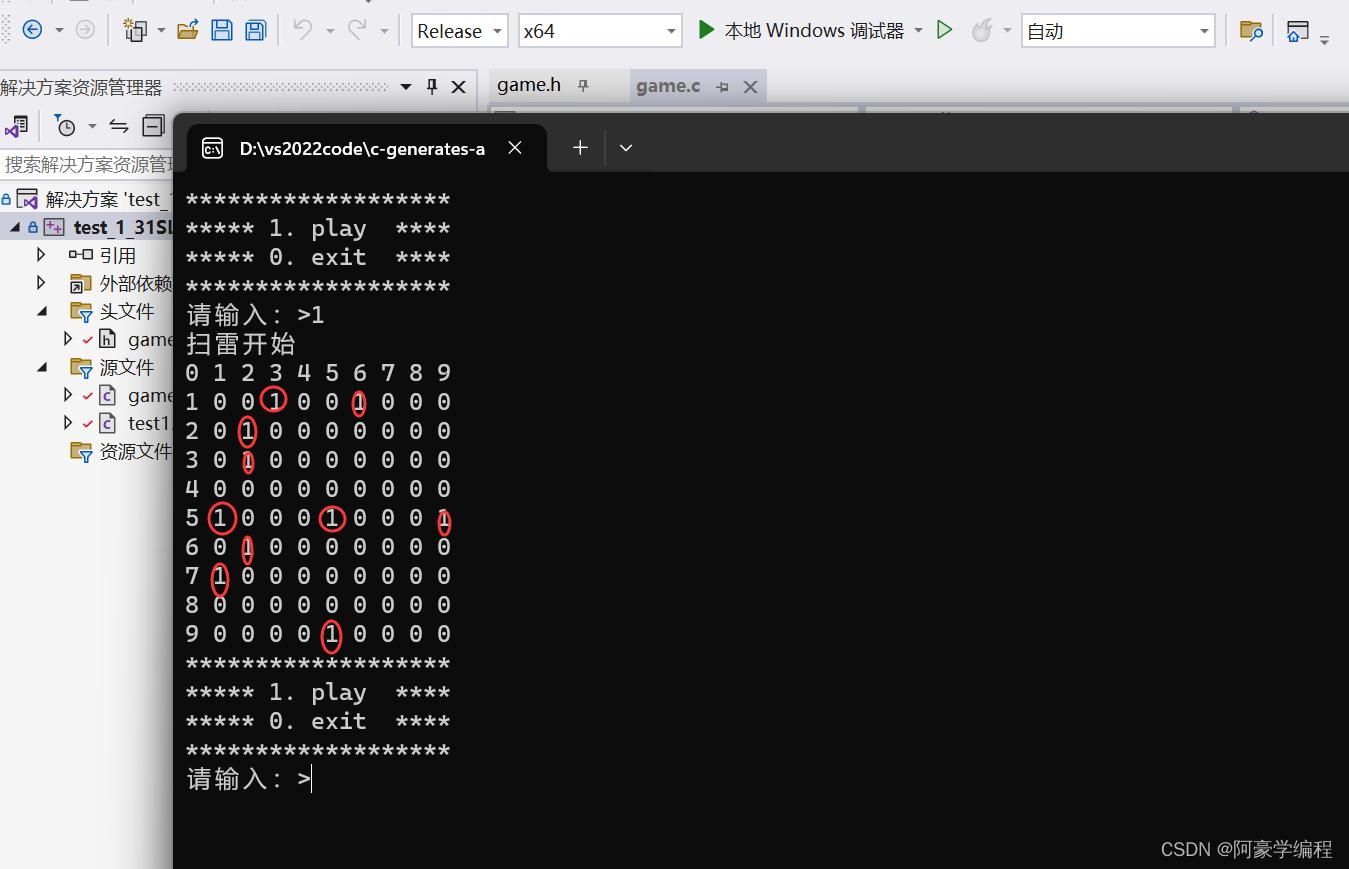Switch to the game.h editor tab
Image resolution: width=1349 pixels, height=869 pixels.
click(529, 85)
